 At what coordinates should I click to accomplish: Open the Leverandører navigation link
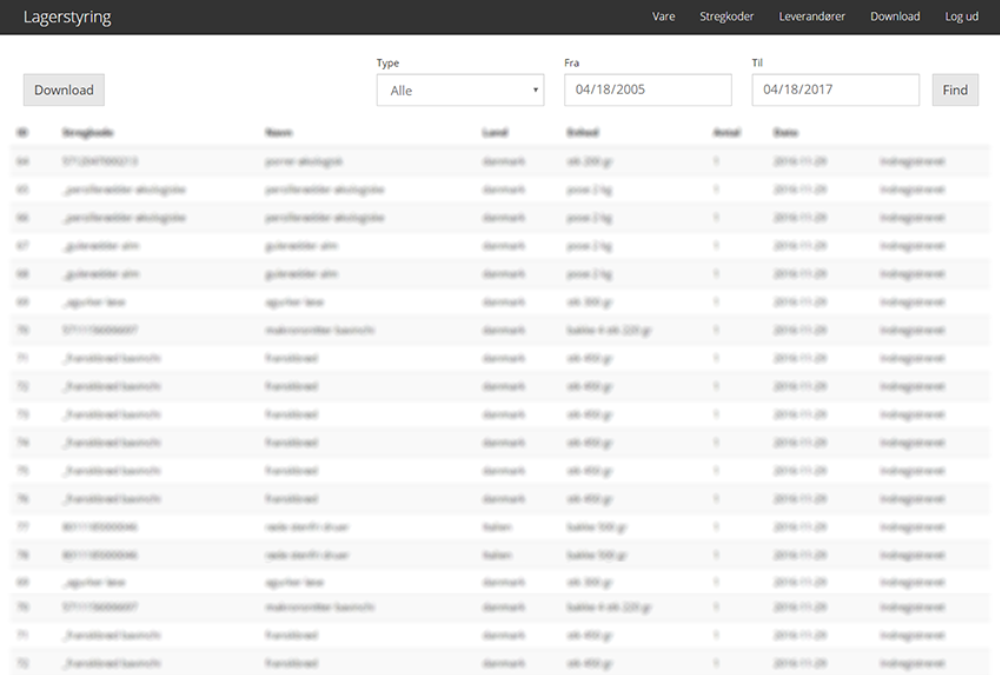click(x=812, y=17)
